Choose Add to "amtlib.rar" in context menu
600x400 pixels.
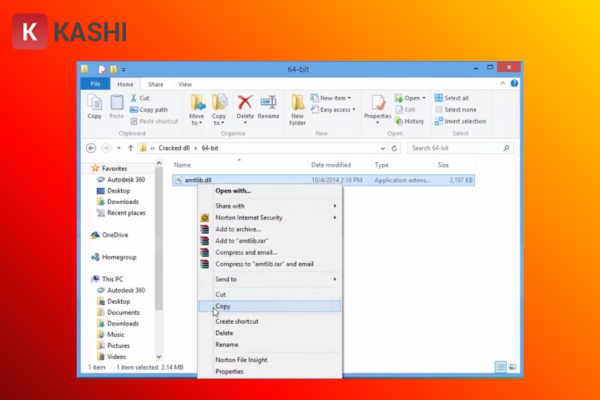coord(270,241)
